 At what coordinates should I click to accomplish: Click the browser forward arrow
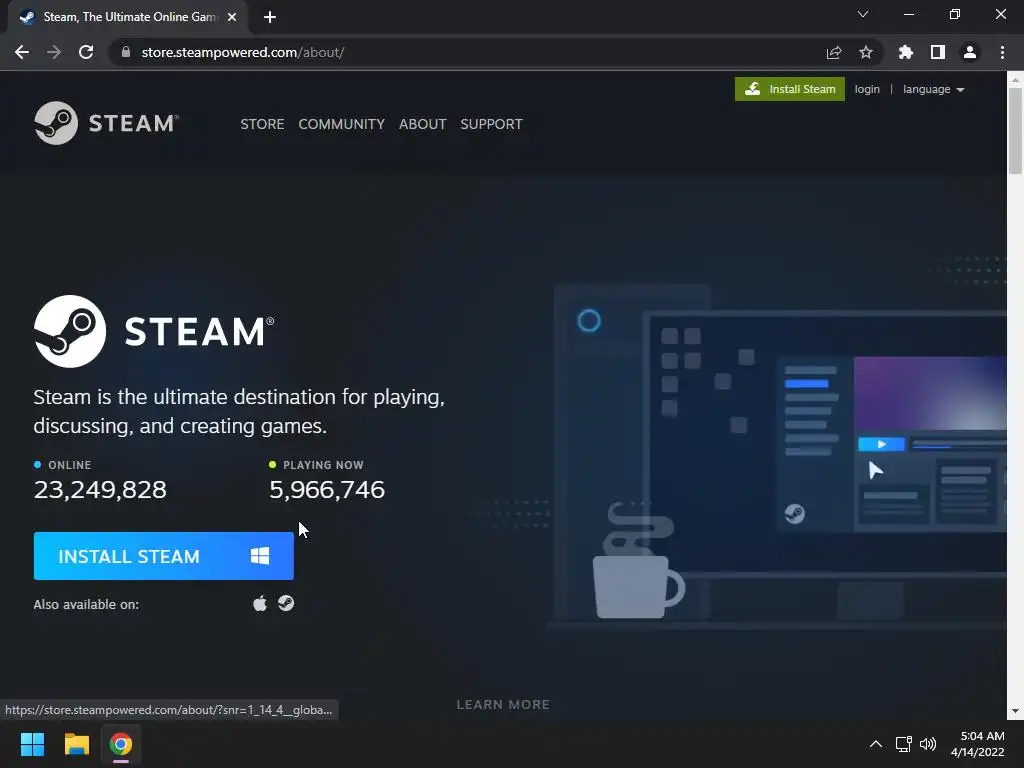pos(54,52)
